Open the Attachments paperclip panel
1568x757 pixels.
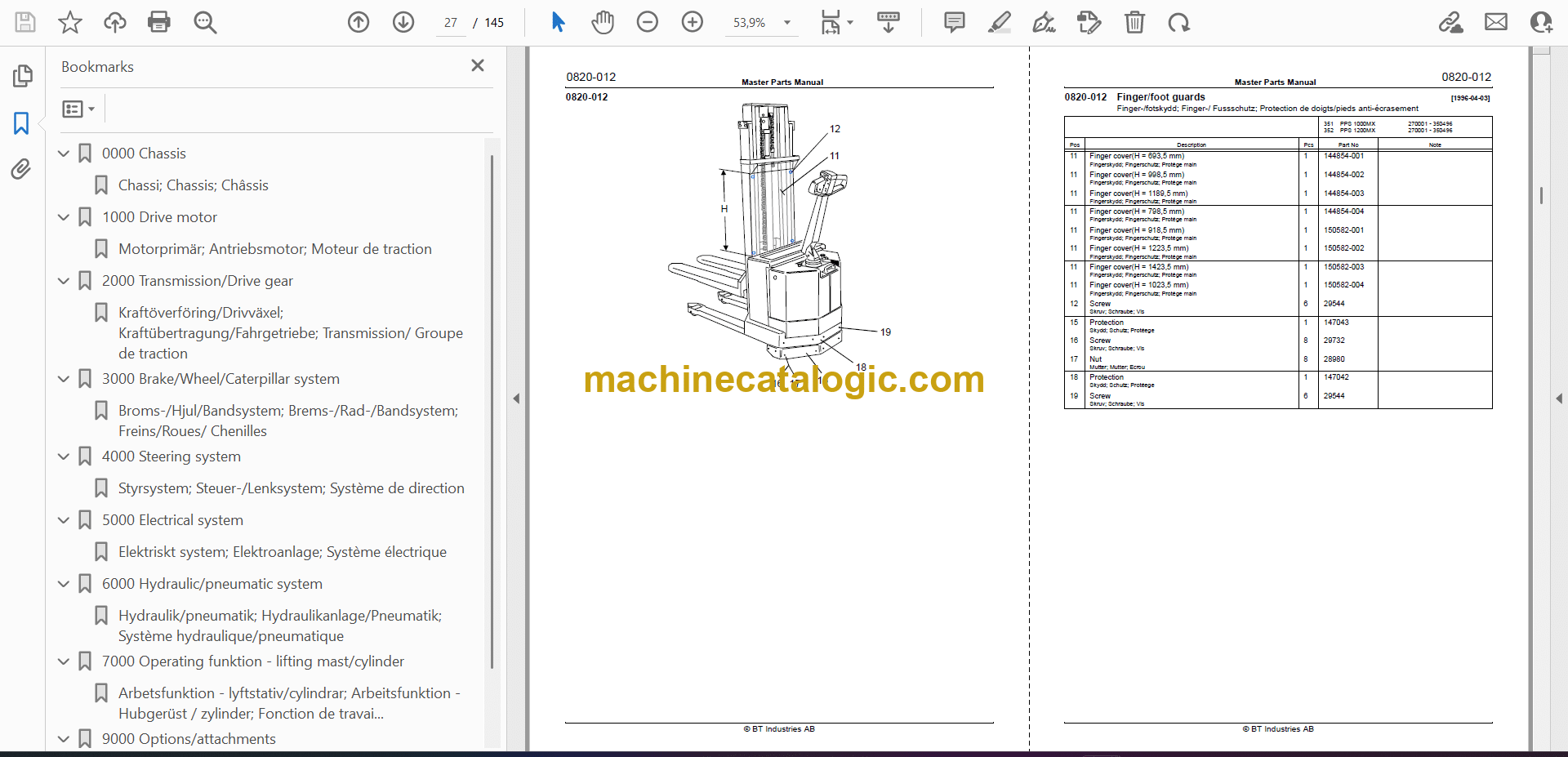21,169
